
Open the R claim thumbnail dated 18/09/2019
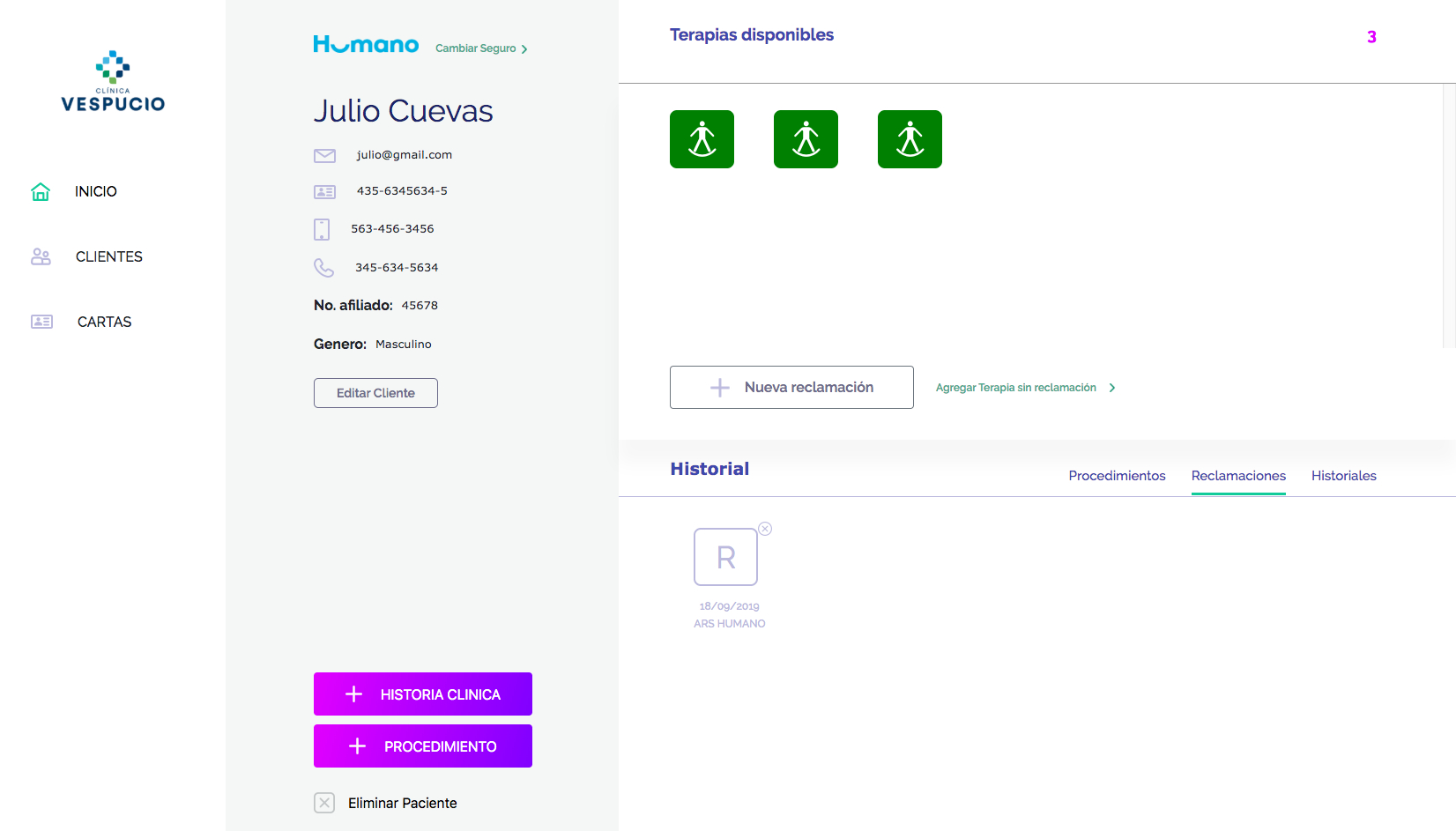pyautogui.click(x=725, y=557)
